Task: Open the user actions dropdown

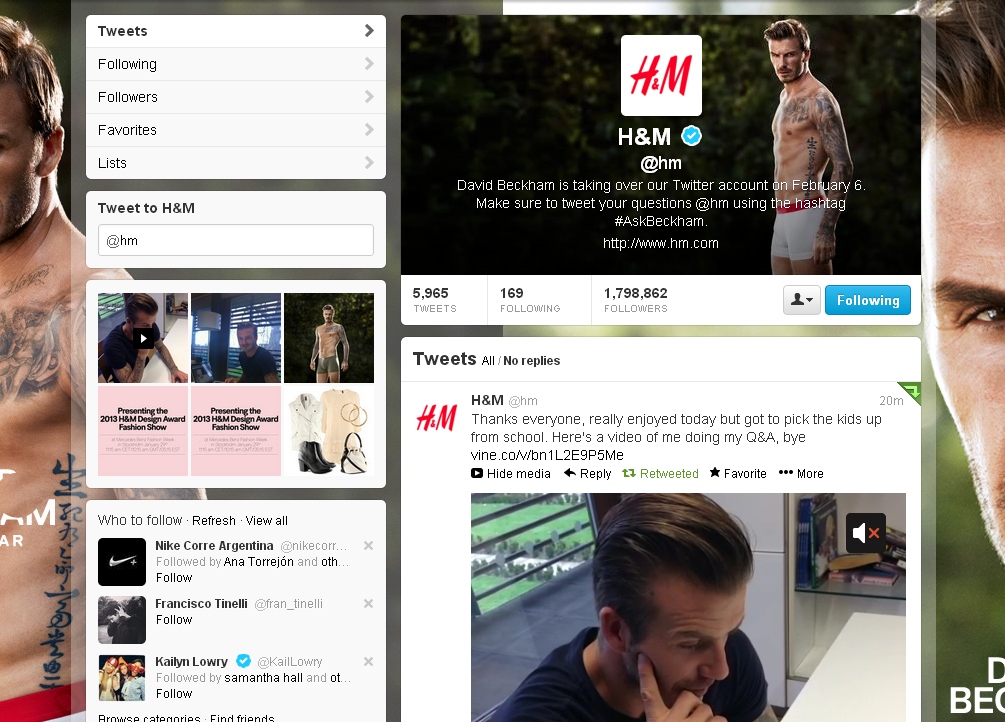Action: pyautogui.click(x=802, y=300)
